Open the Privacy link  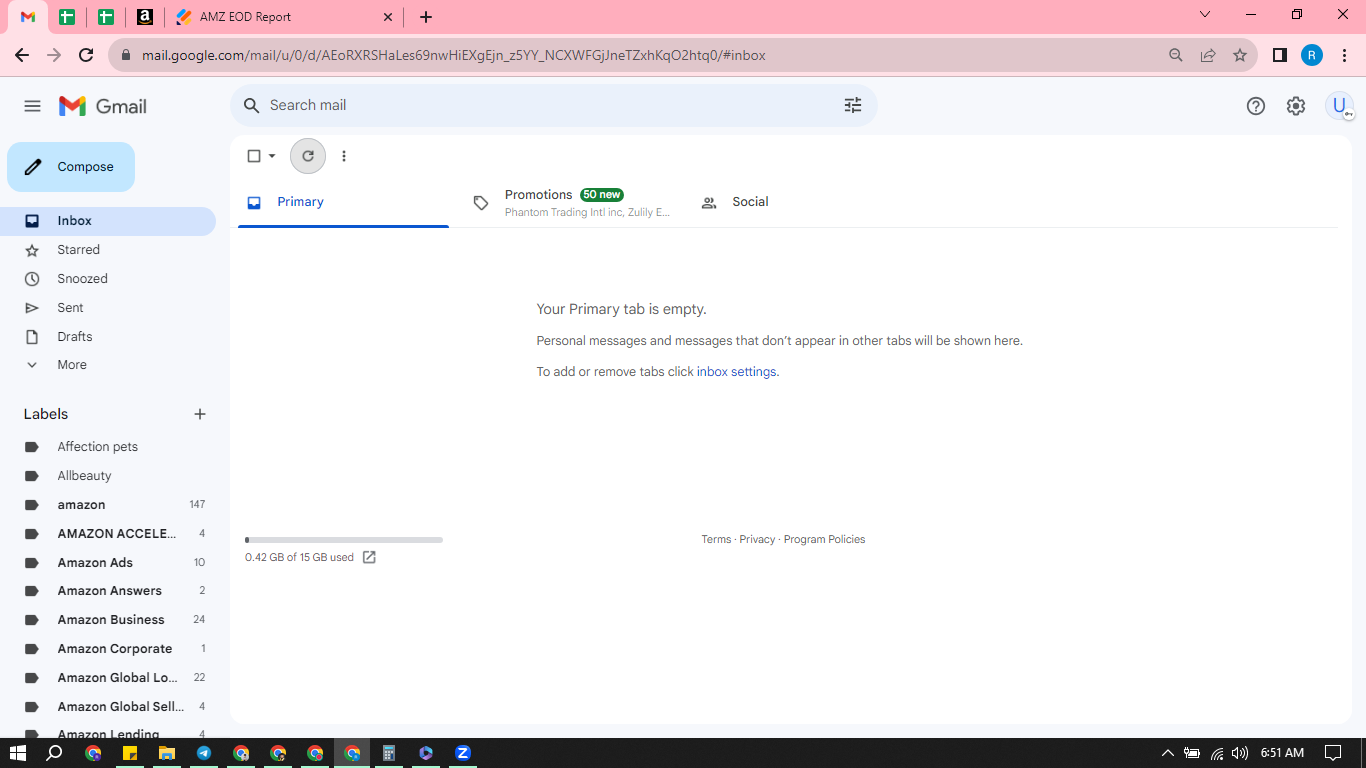757,539
